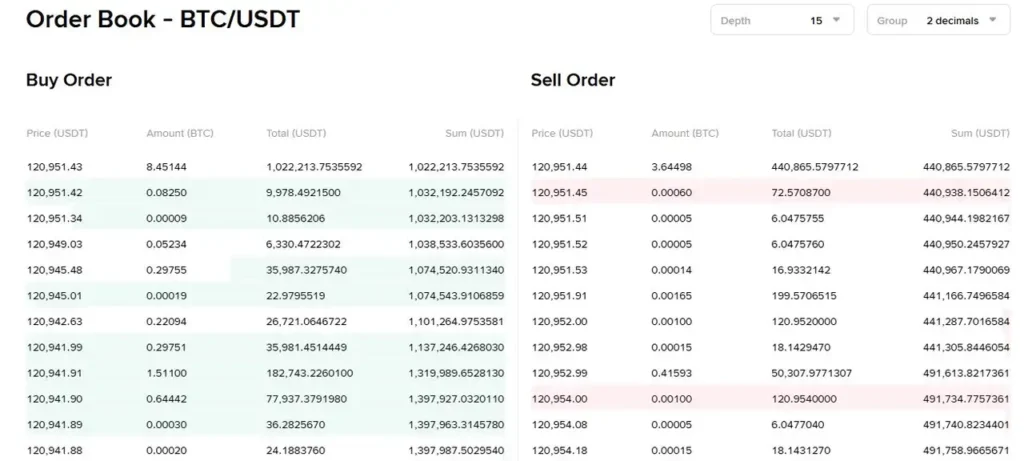Click Buy Order Amount (BTC) column header

click(180, 133)
